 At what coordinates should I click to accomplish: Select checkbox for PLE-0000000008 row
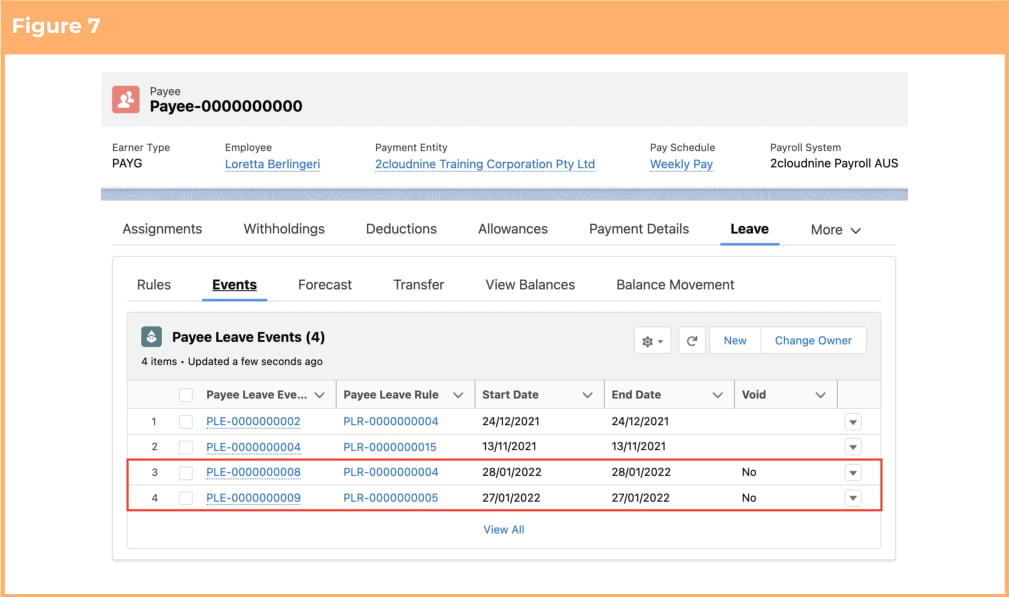186,473
